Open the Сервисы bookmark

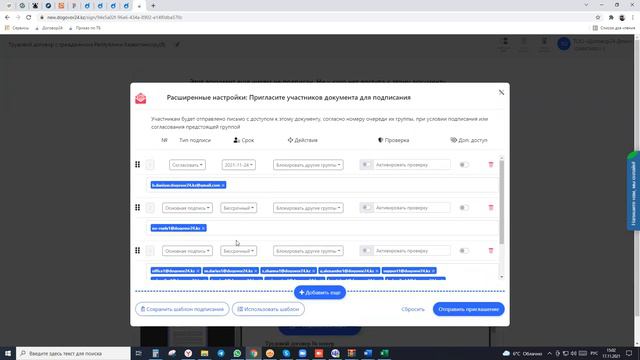click(x=17, y=28)
